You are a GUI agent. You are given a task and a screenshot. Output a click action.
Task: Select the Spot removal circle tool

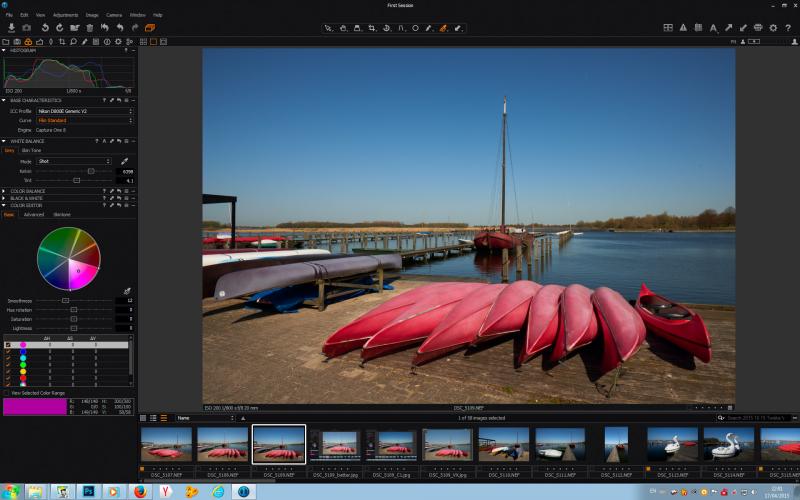415,28
